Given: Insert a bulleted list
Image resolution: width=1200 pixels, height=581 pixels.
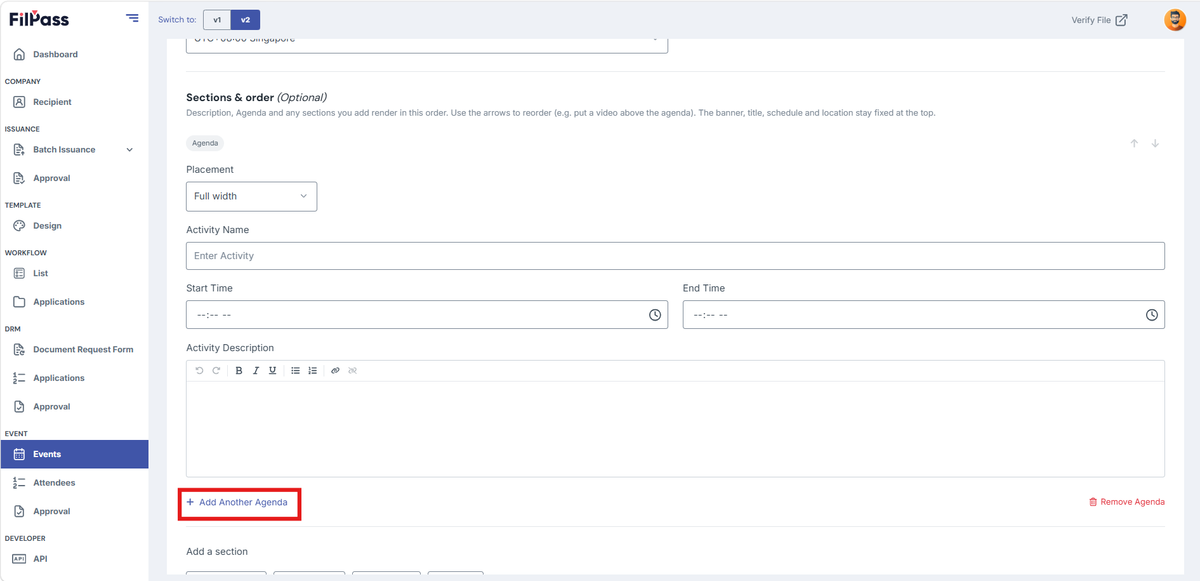Looking at the screenshot, I should click(295, 371).
